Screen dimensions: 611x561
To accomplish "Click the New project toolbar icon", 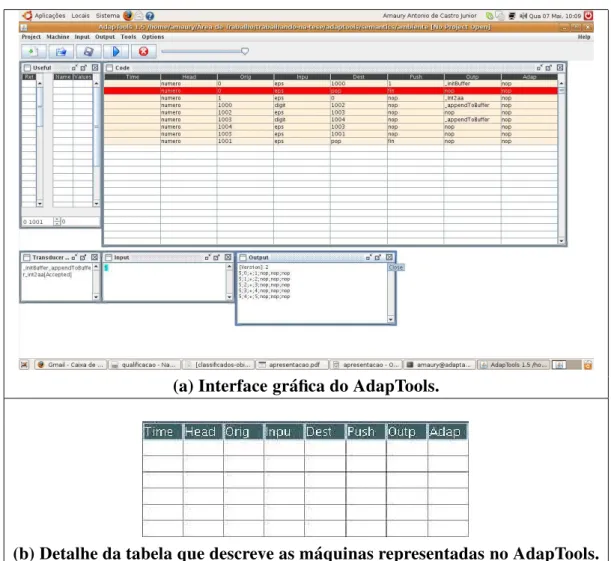I will click(x=33, y=51).
